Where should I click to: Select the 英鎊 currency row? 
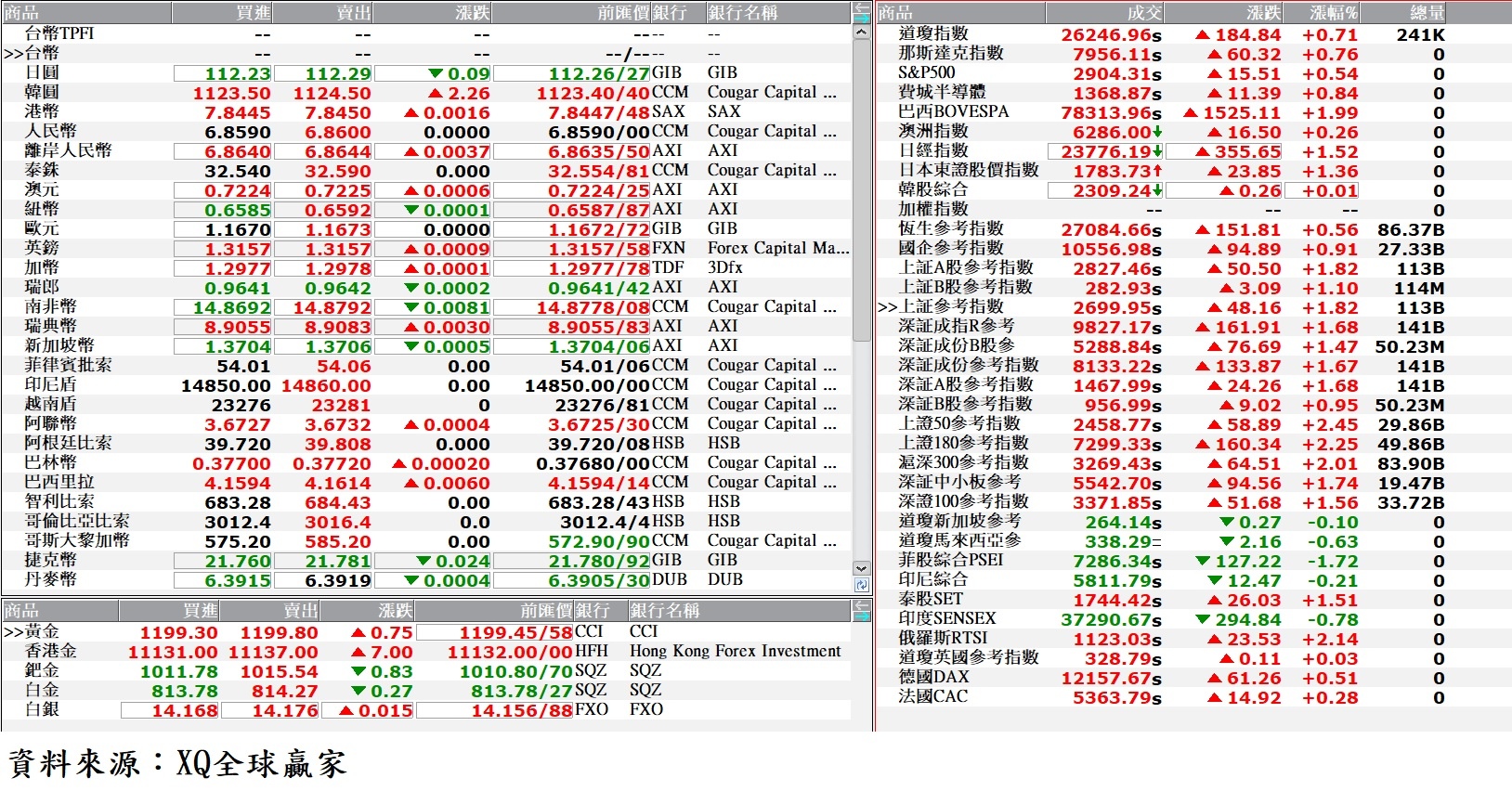tap(426, 248)
